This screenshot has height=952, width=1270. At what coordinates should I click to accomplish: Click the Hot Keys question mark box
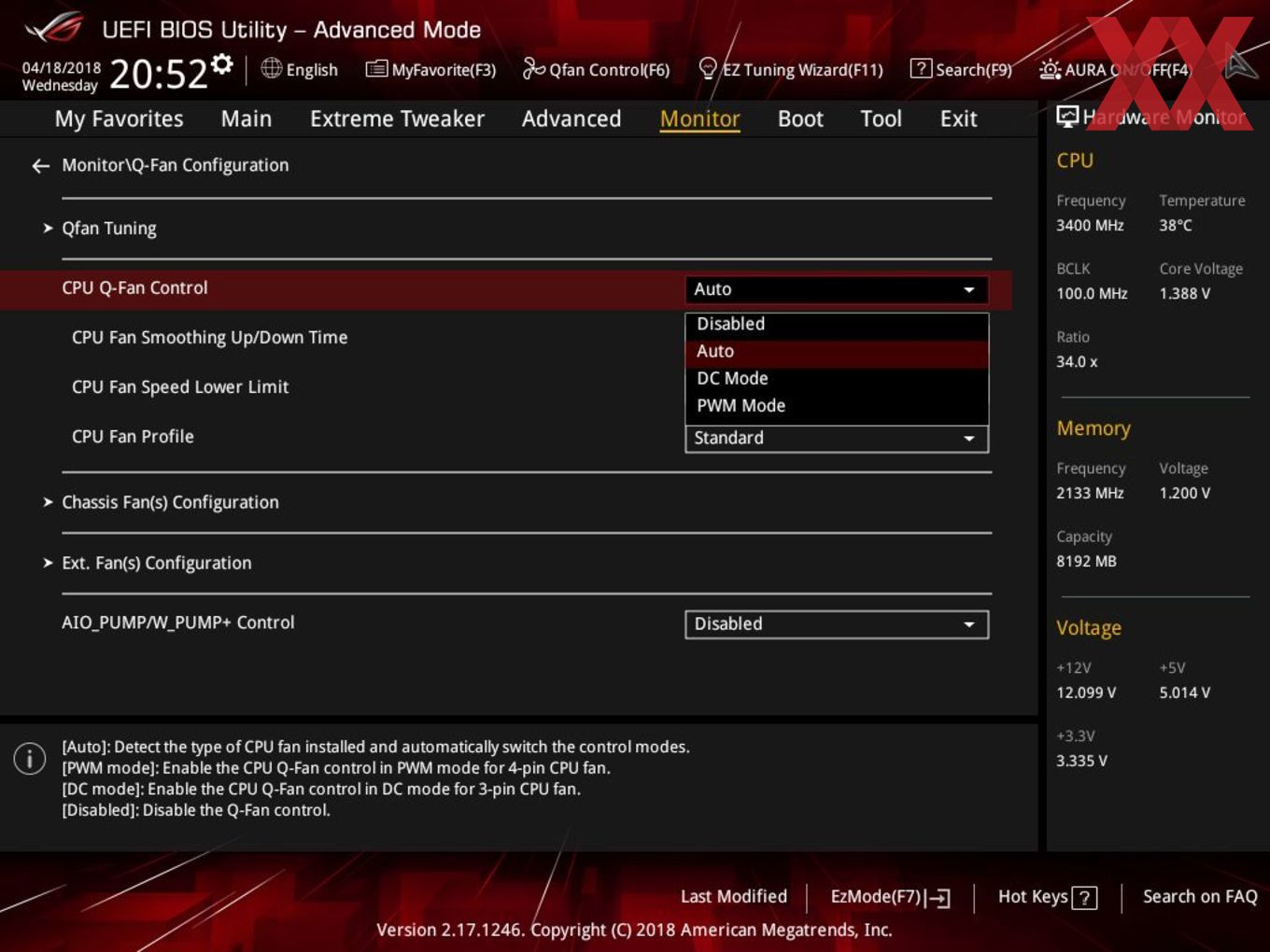pyautogui.click(x=1084, y=898)
